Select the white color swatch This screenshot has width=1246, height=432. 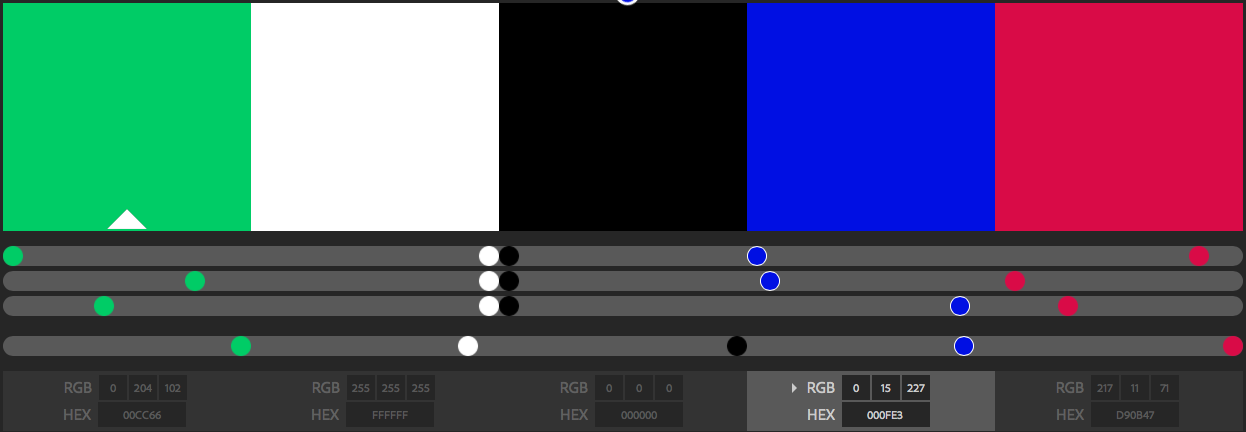pyautogui.click(x=374, y=116)
